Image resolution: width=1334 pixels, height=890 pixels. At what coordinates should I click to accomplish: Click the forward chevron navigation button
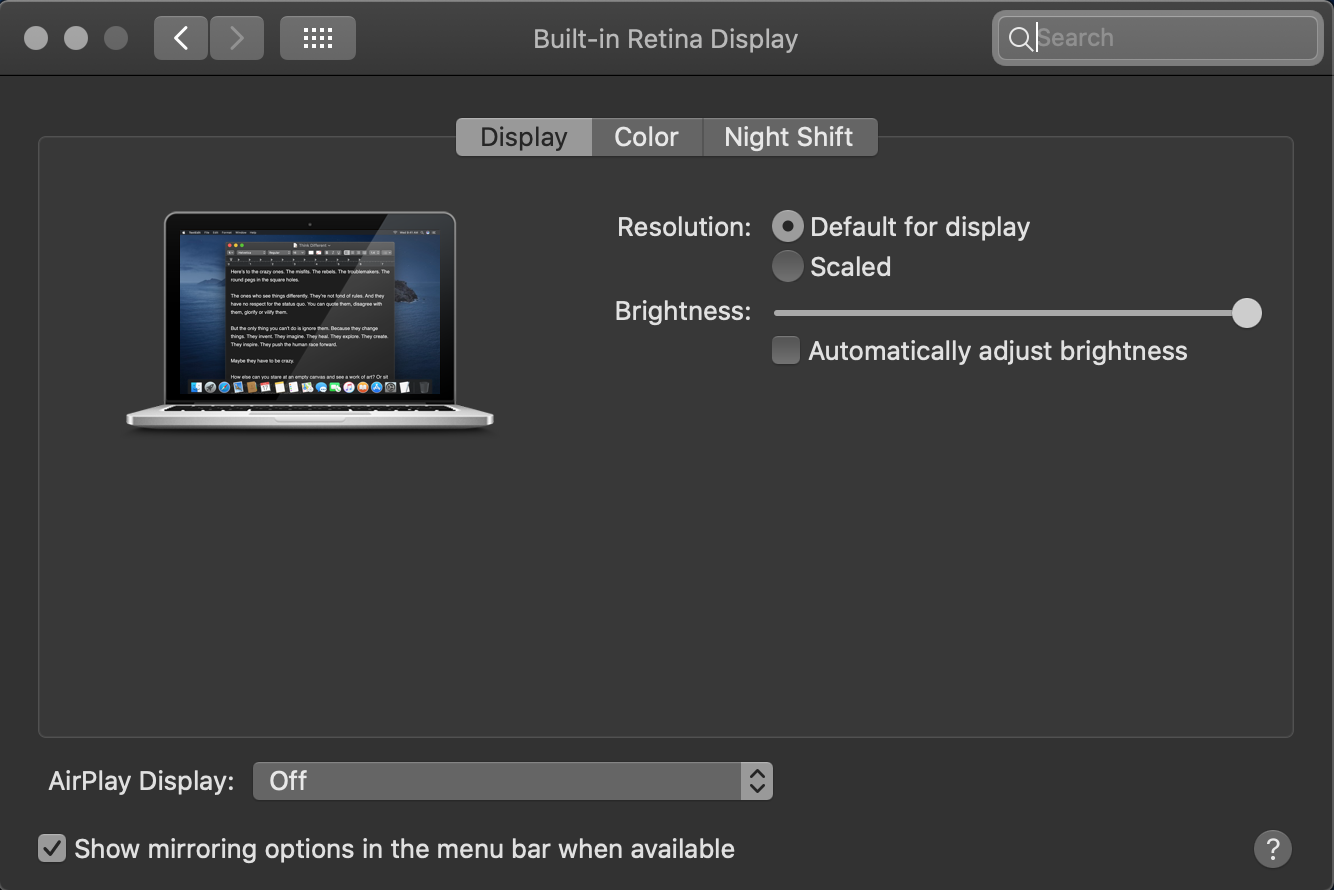237,38
